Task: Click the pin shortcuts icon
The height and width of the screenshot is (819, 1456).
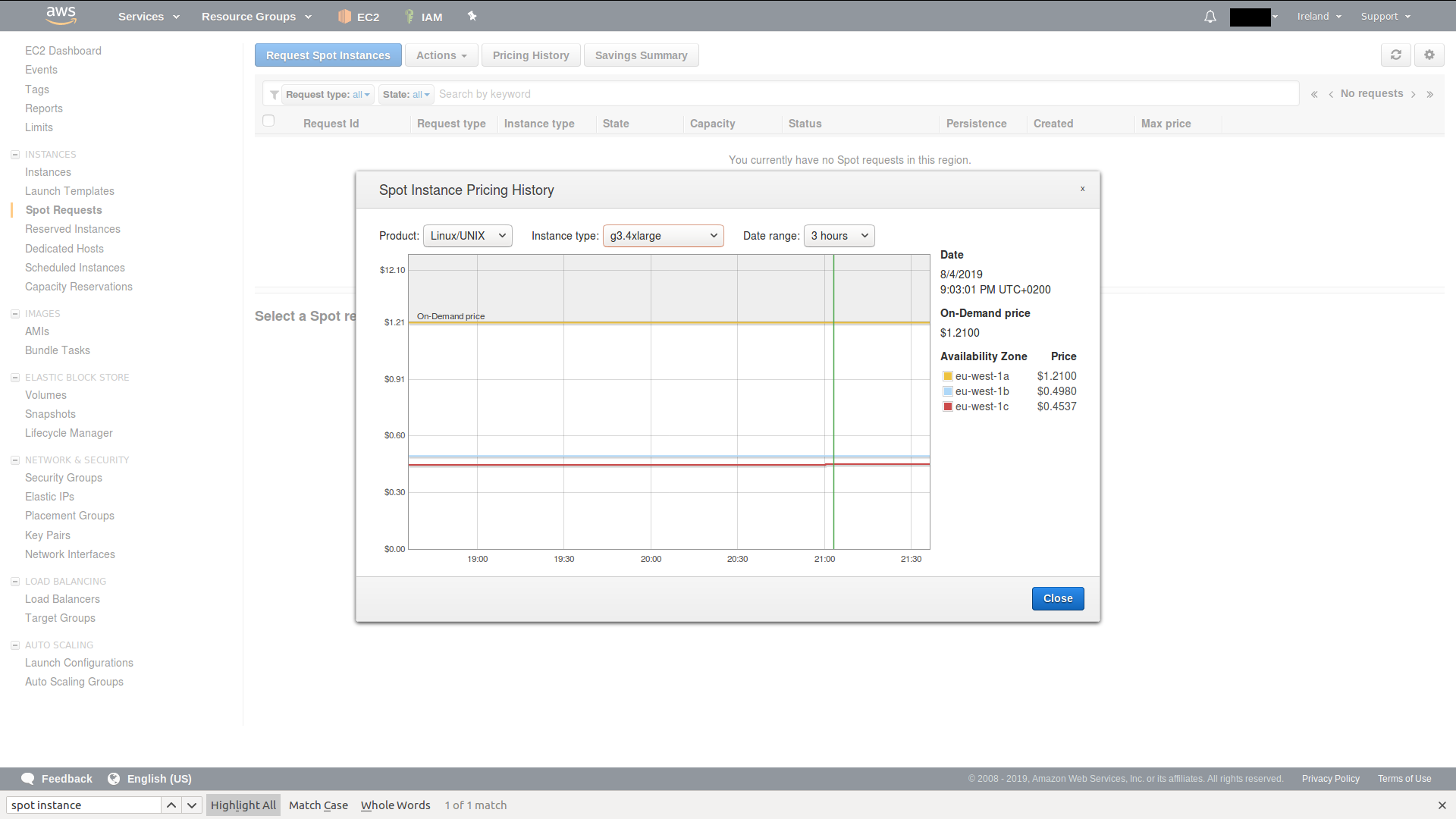Action: [x=472, y=16]
